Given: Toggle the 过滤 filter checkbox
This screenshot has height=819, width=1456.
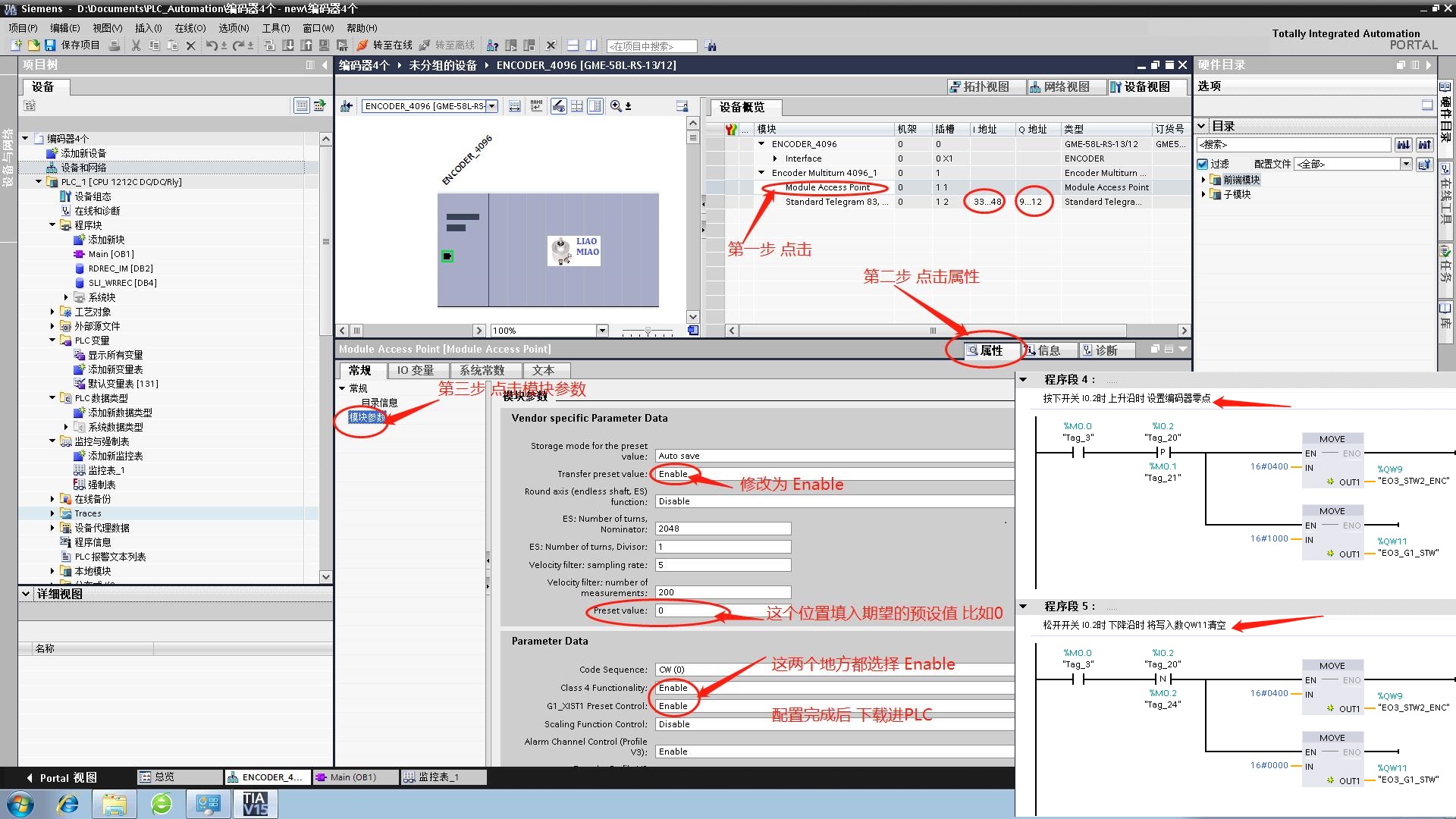Looking at the screenshot, I should [1202, 164].
